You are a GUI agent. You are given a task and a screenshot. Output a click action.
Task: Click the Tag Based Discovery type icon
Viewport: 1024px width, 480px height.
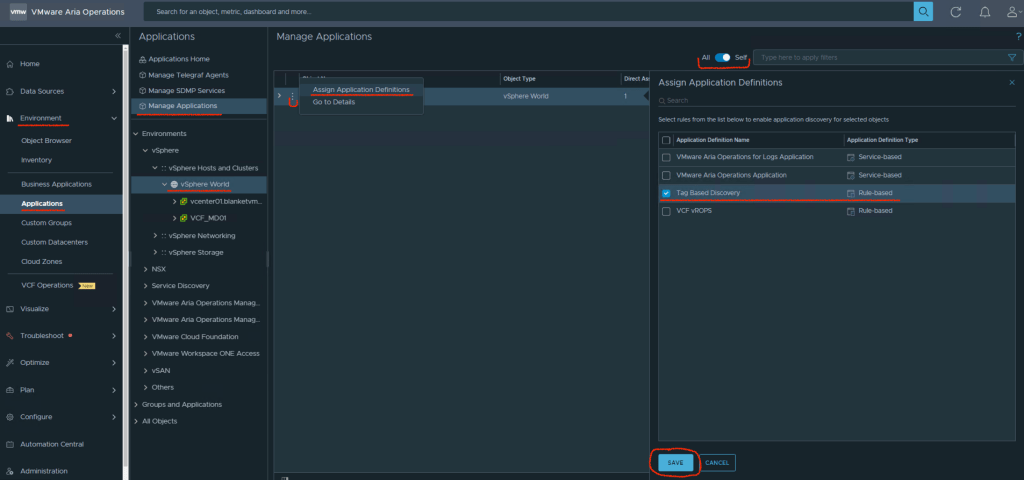pos(851,193)
